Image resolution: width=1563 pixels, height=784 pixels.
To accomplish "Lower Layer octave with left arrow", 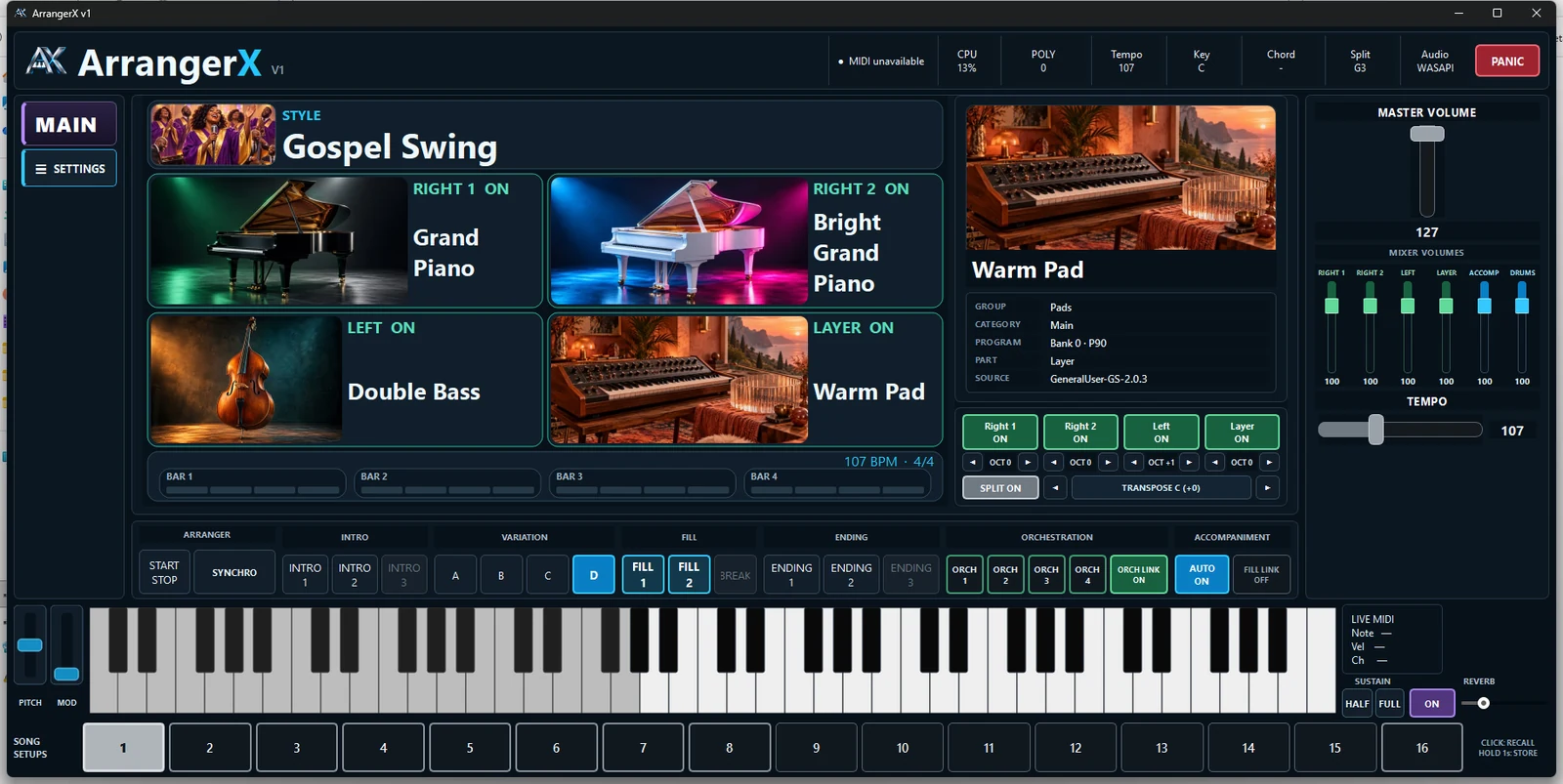I will pos(1214,462).
